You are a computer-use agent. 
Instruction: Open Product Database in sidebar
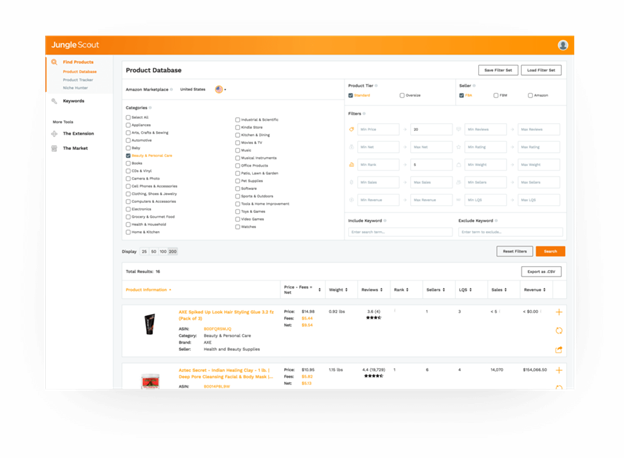[x=80, y=72]
